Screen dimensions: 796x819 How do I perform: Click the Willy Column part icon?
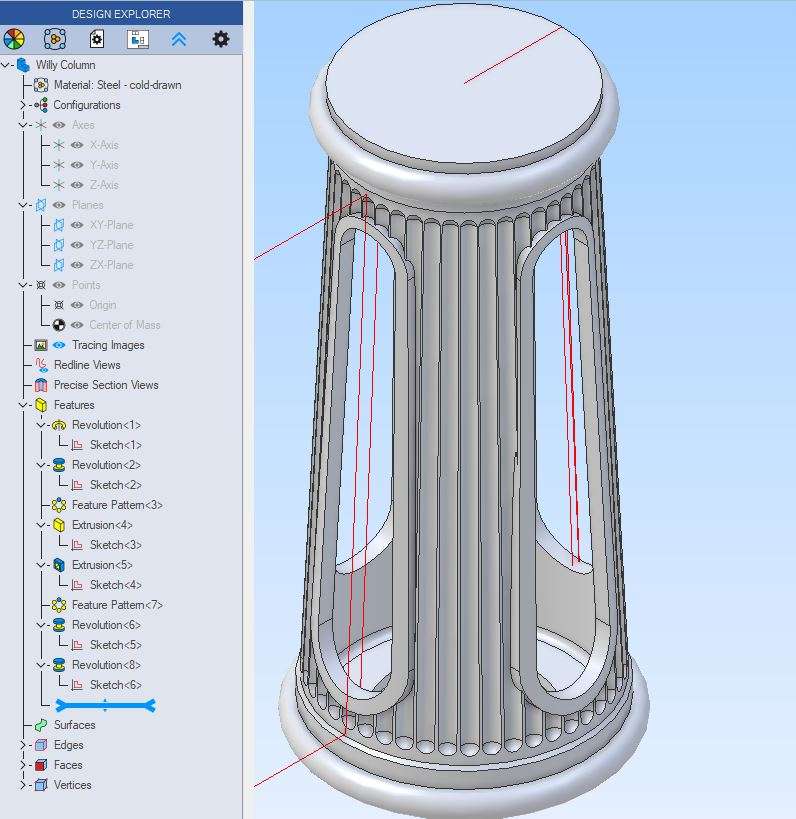coord(23,65)
